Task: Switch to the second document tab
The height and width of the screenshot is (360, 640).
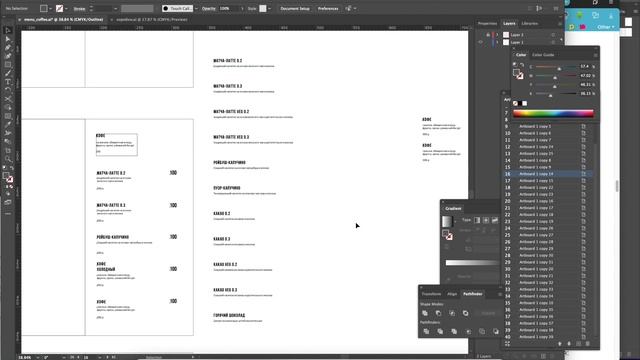Action: pos(151,20)
